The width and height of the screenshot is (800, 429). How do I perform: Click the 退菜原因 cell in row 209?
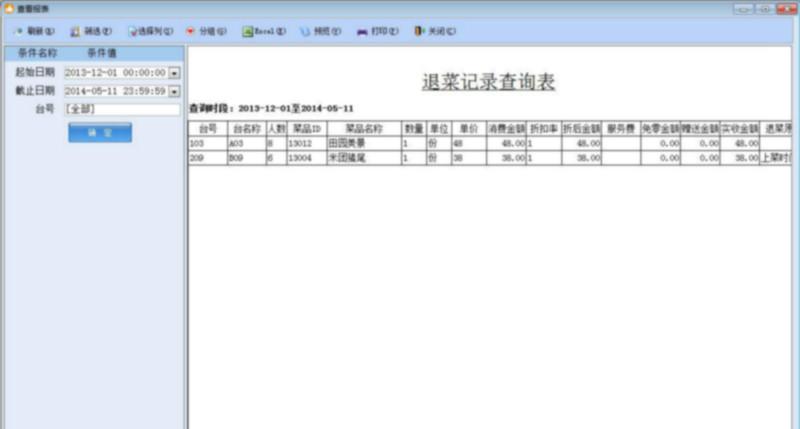(x=776, y=158)
